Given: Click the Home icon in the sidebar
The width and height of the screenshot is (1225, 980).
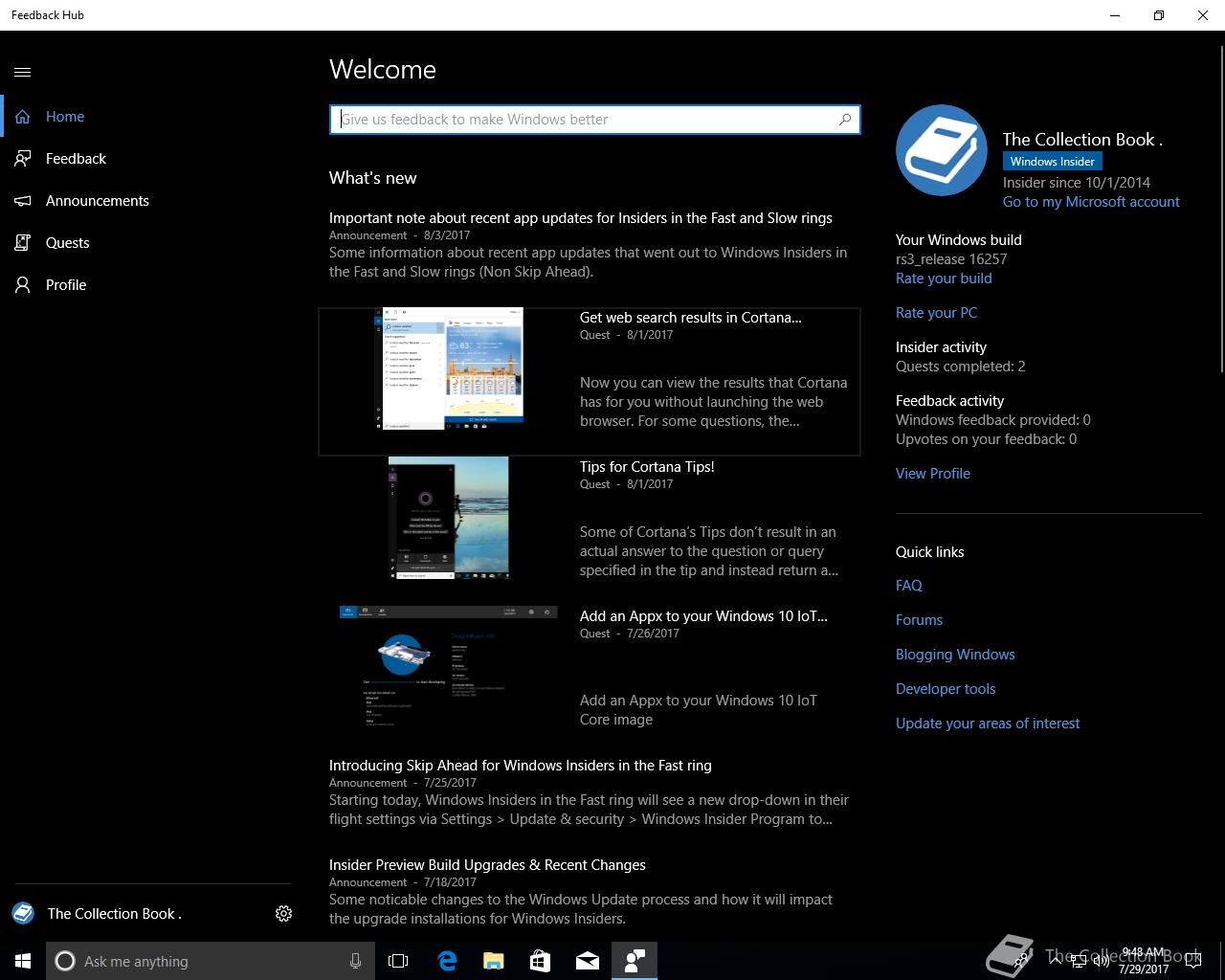Looking at the screenshot, I should pos(23,117).
